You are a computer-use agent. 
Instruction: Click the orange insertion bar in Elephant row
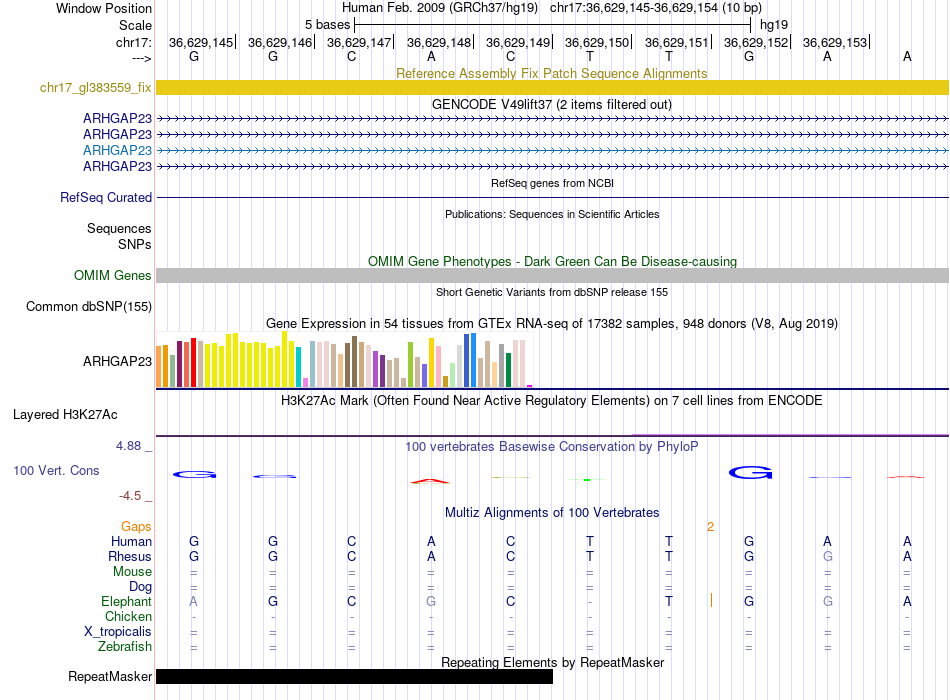711,601
